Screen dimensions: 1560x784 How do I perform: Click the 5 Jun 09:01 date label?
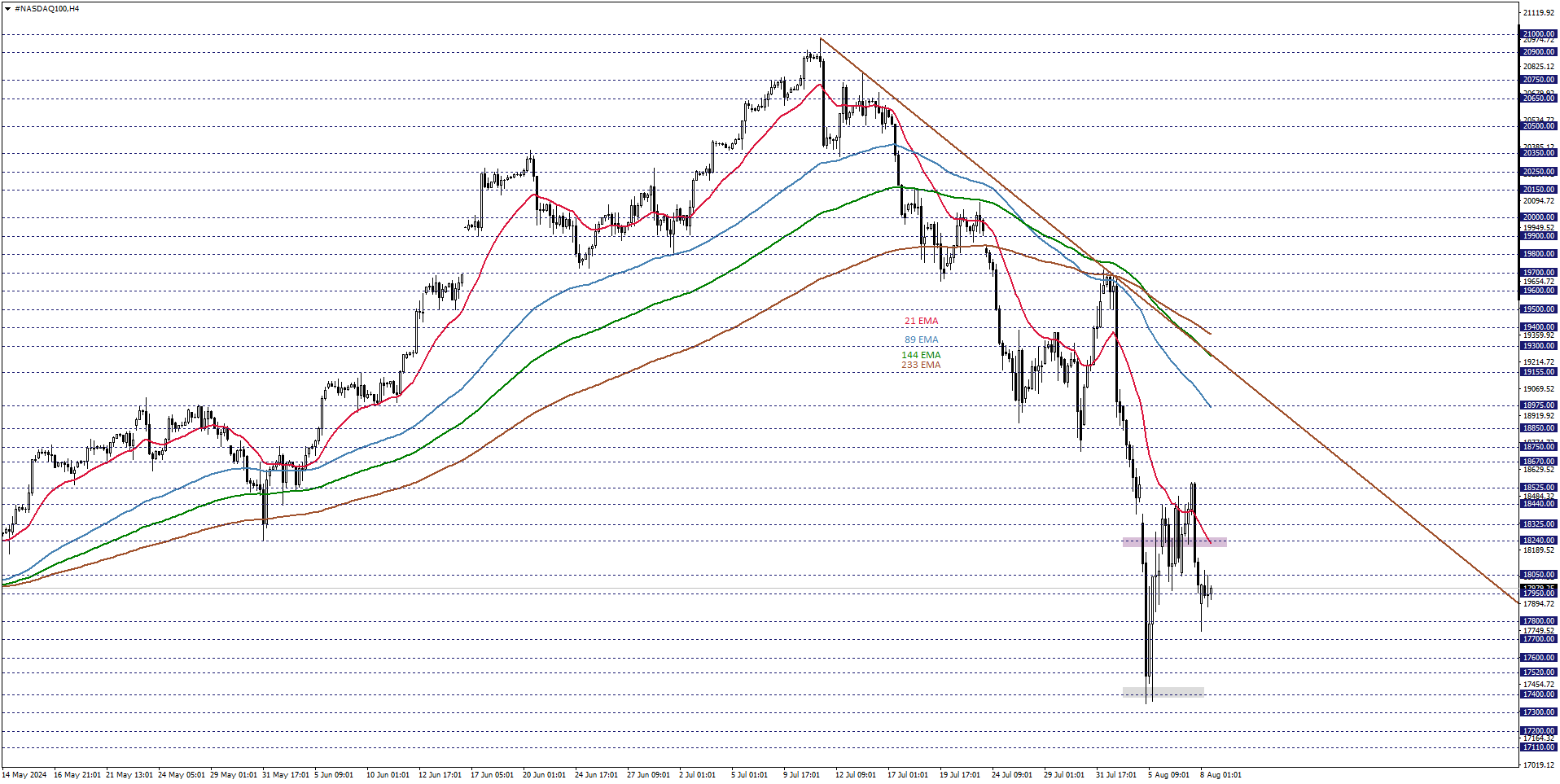click(x=333, y=775)
